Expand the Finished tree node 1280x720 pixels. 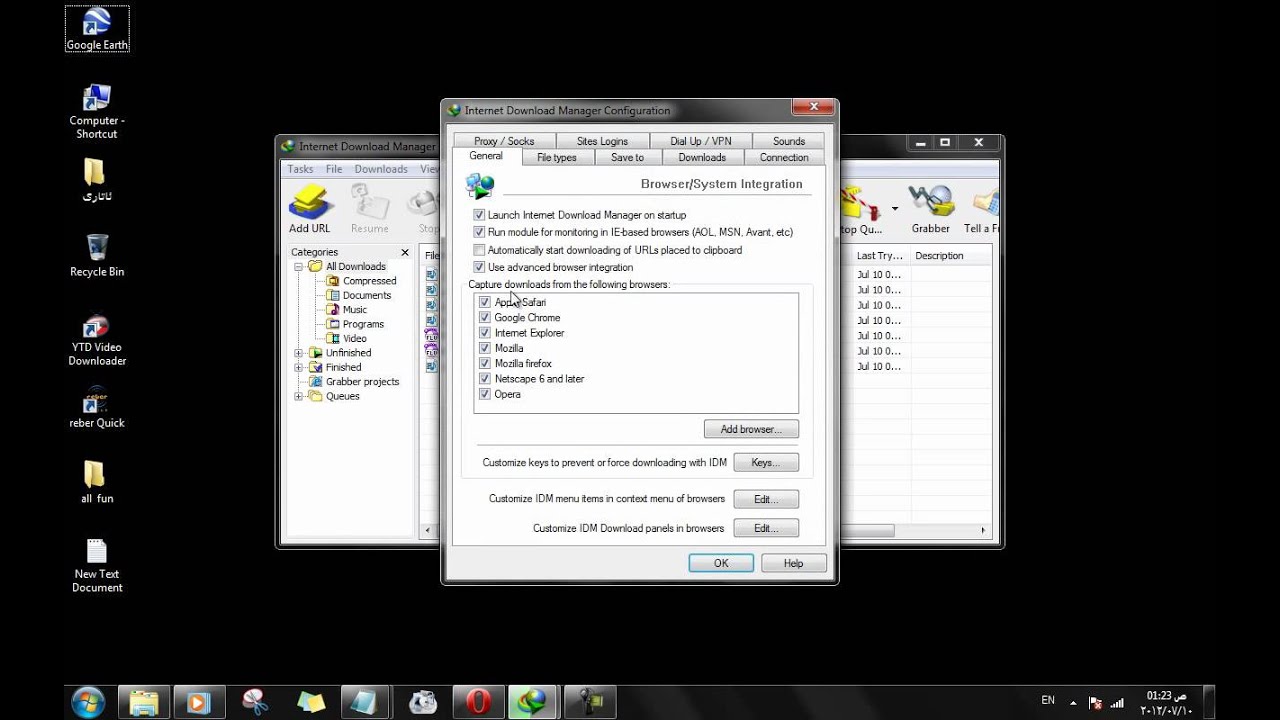click(299, 367)
